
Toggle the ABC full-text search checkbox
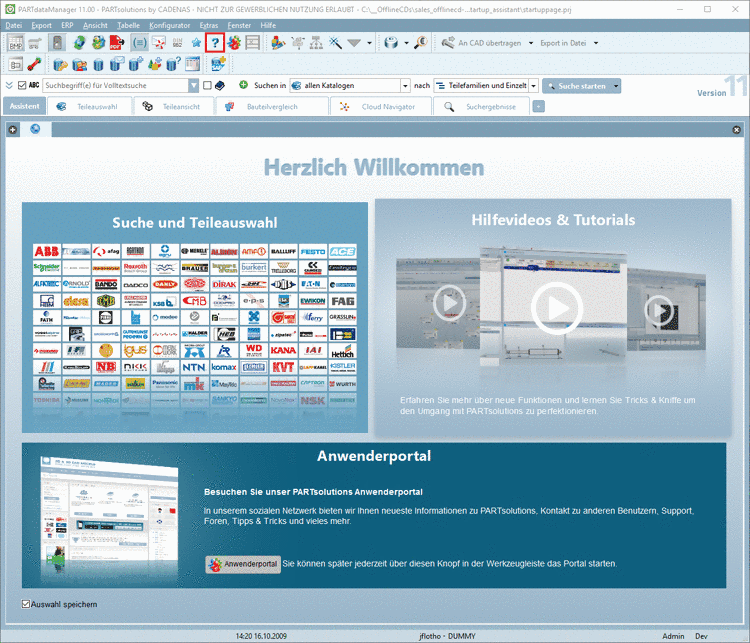coord(22,85)
